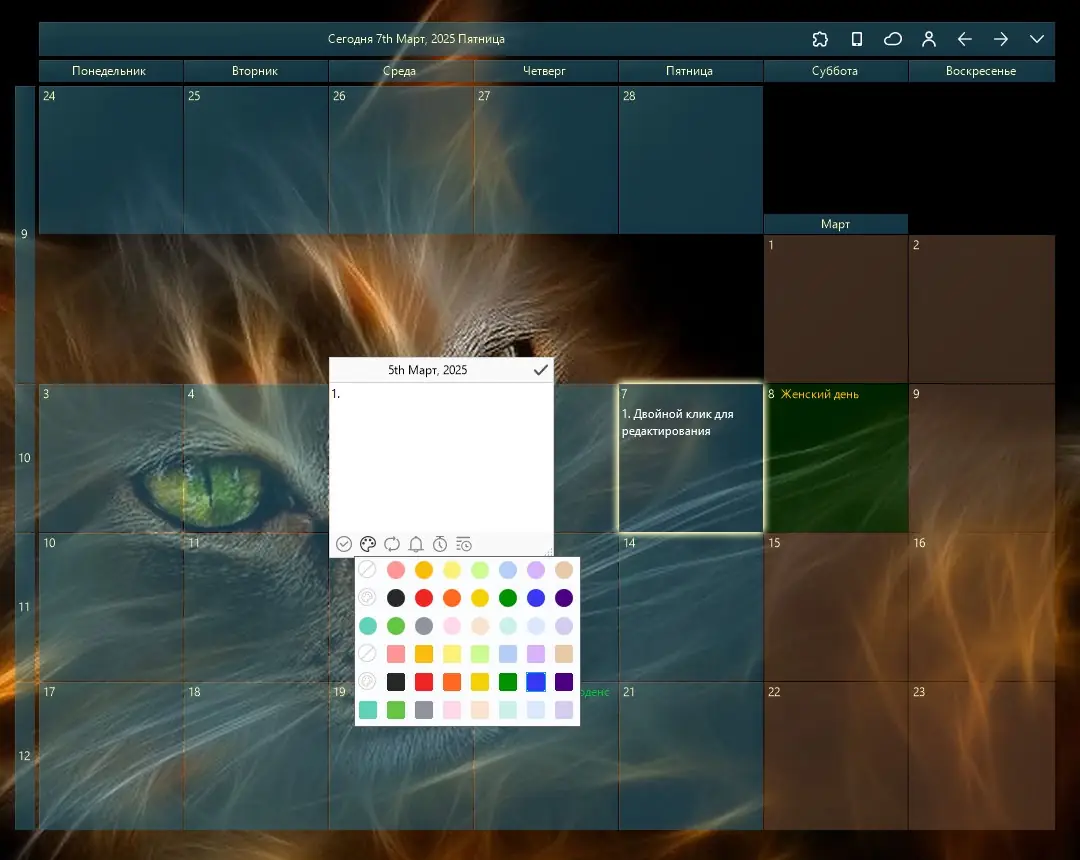The height and width of the screenshot is (860, 1080).
Task: Go to previous month with left arrow
Action: tap(965, 39)
